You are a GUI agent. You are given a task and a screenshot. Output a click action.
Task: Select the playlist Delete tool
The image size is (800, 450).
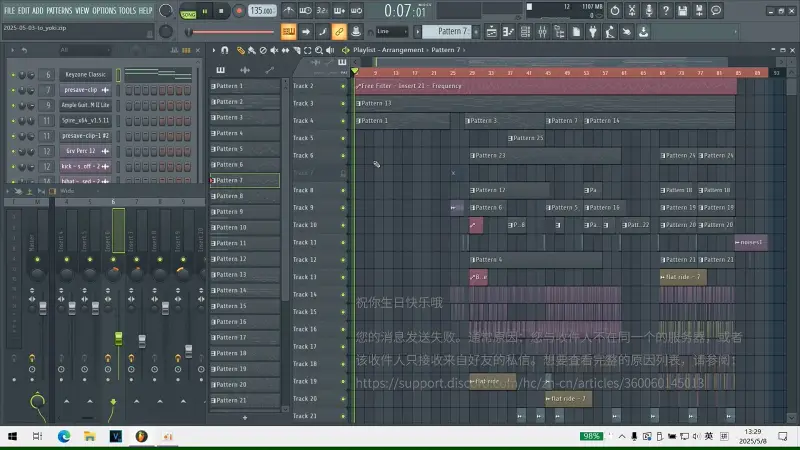(263, 50)
